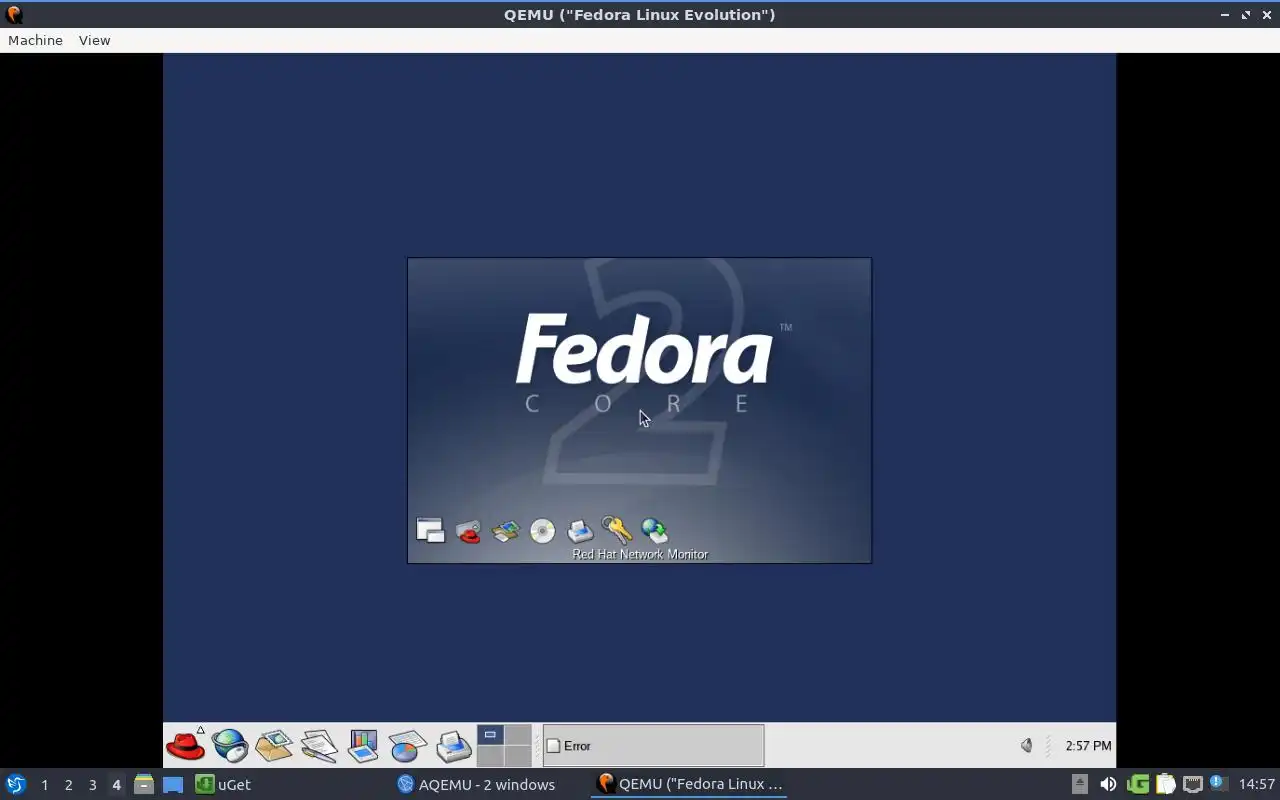The height and width of the screenshot is (800, 1280).
Task: Minimize the QEMU window
Action: pos(1225,15)
